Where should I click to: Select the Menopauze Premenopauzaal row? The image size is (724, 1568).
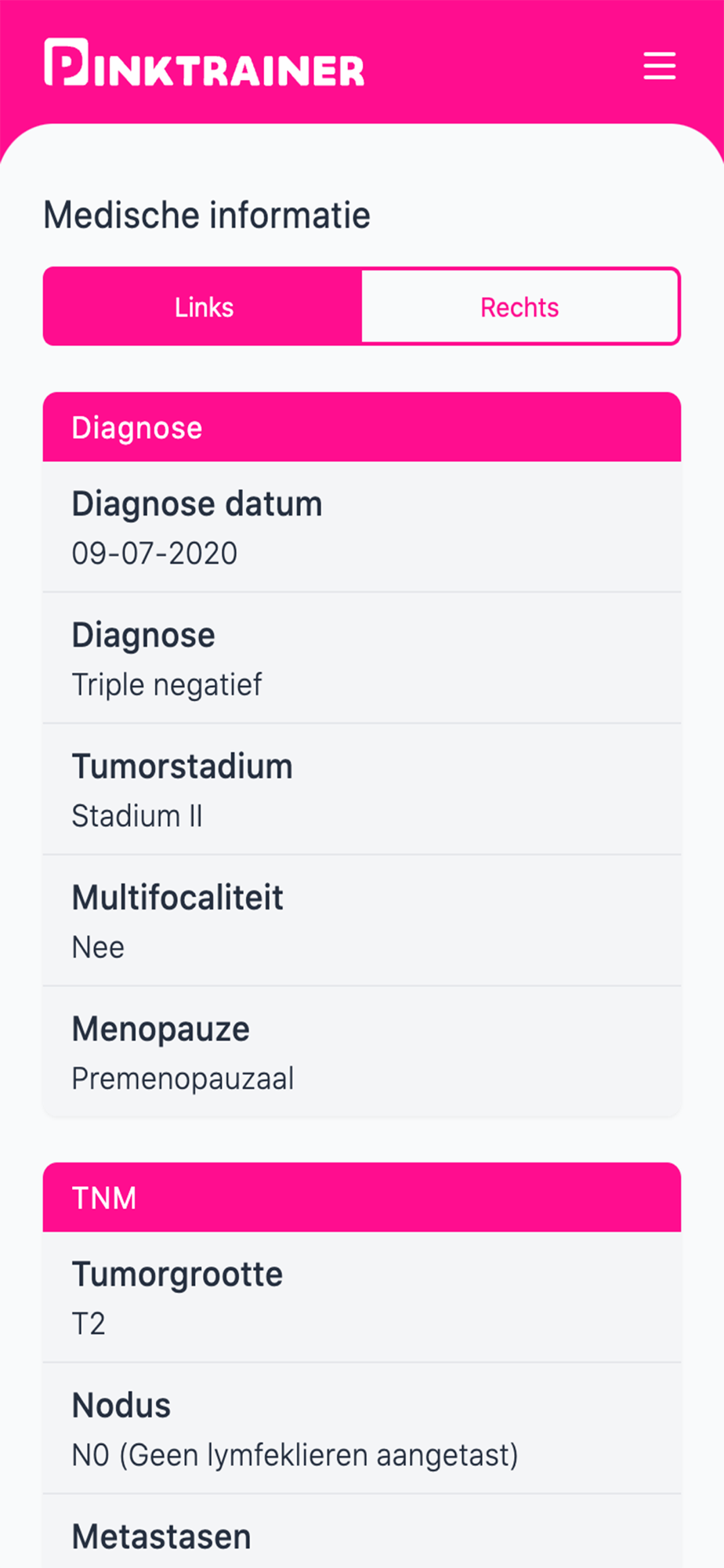[362, 1052]
